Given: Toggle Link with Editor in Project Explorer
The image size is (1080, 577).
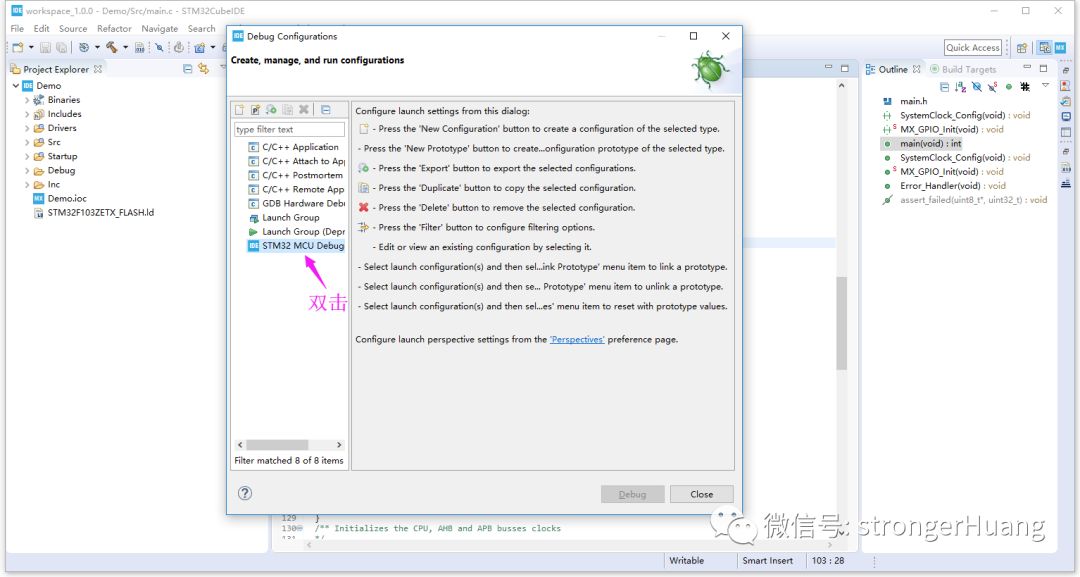Looking at the screenshot, I should [203, 69].
